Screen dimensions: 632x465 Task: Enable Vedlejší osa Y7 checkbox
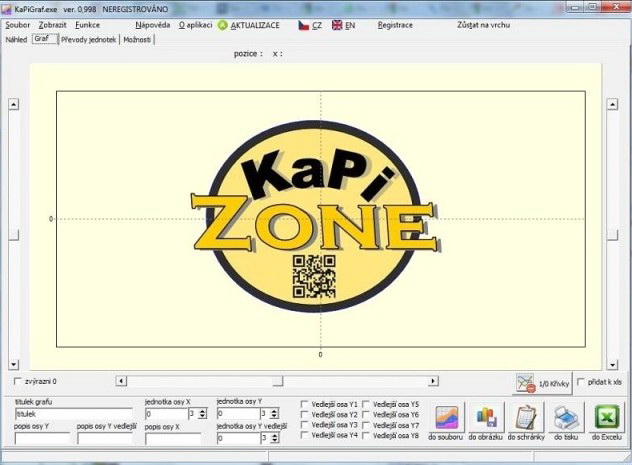tap(366, 425)
